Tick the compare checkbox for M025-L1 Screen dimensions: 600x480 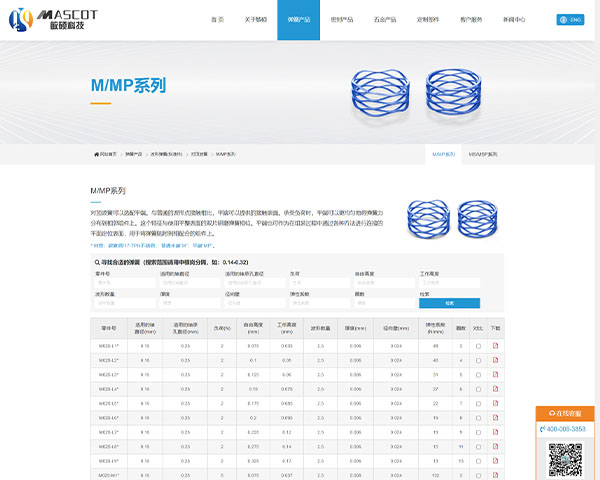[478, 346]
